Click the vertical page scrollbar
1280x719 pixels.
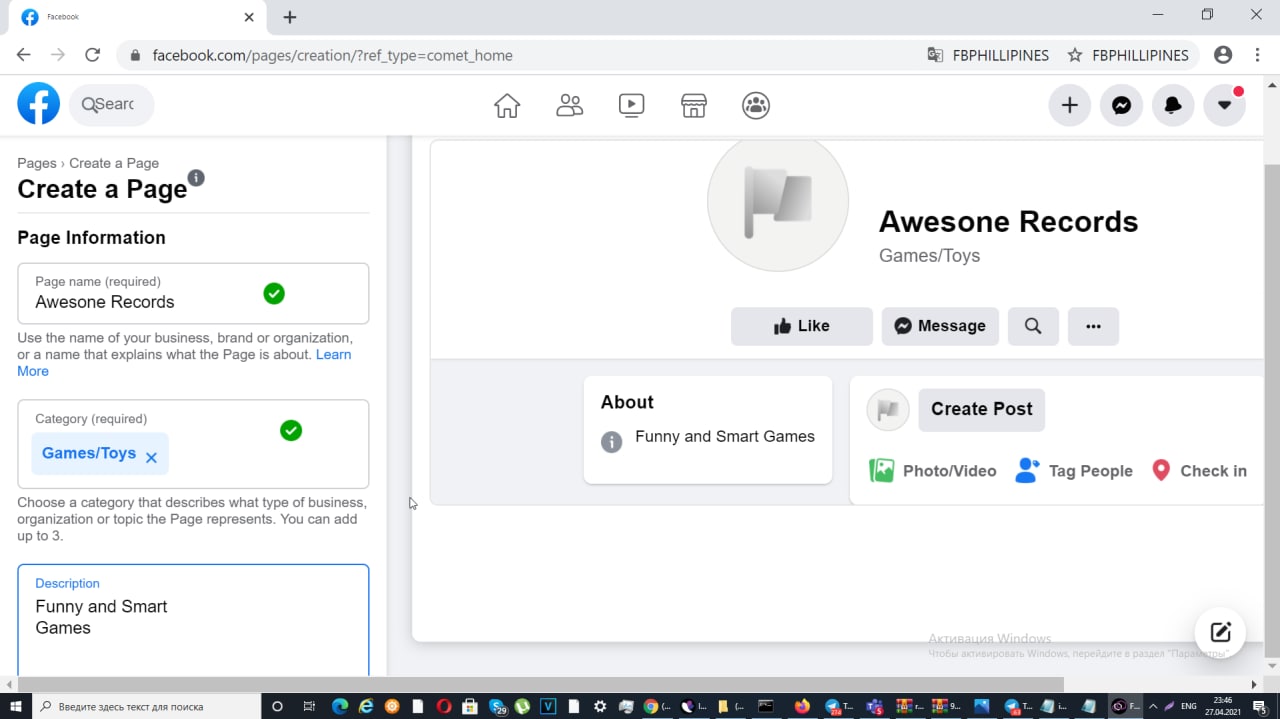1271,410
